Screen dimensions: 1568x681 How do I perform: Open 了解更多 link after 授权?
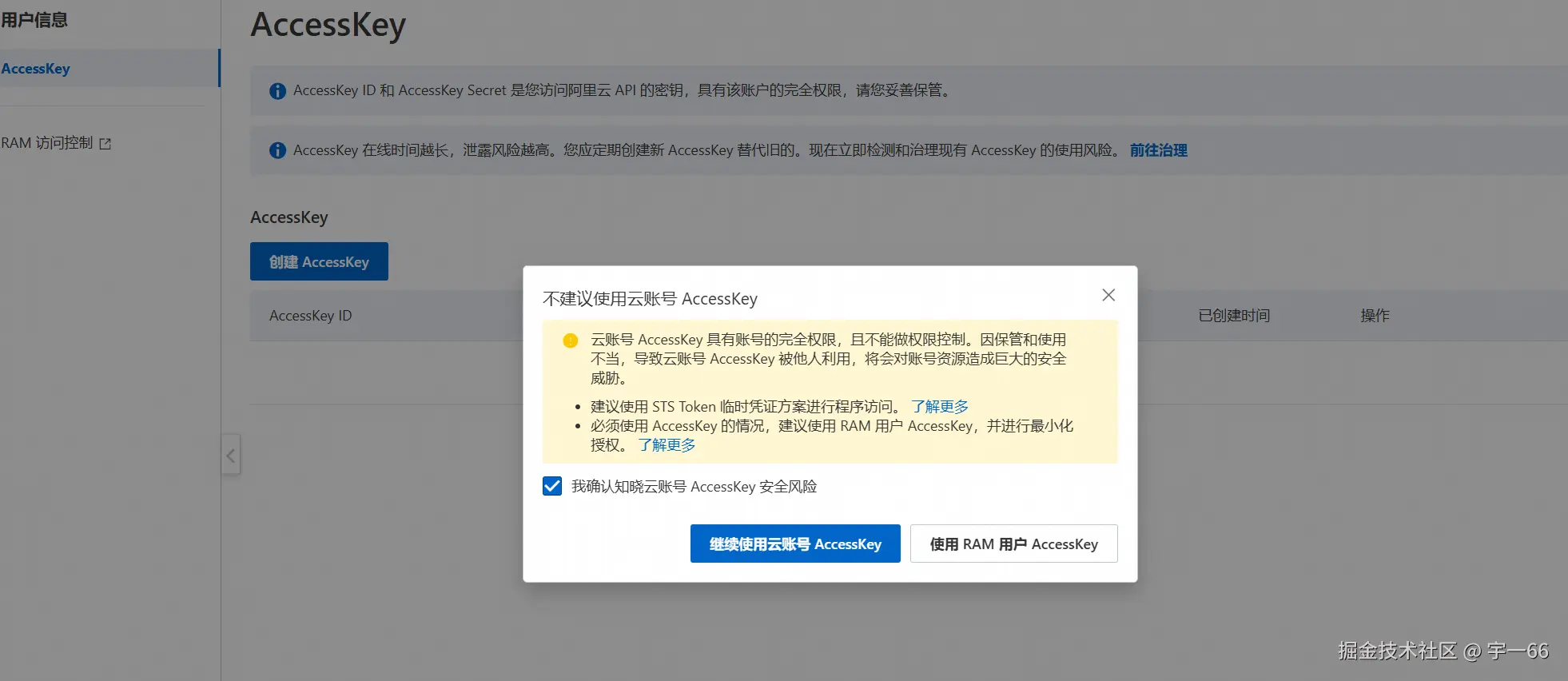[x=667, y=444]
